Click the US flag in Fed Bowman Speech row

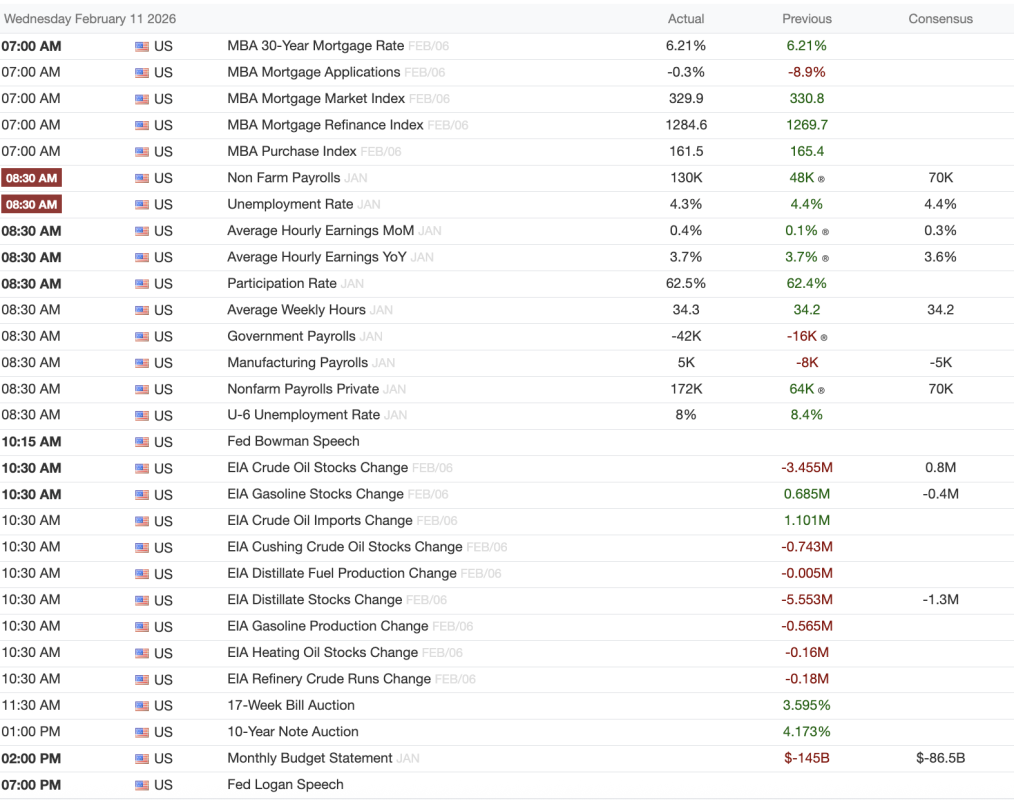click(x=142, y=442)
